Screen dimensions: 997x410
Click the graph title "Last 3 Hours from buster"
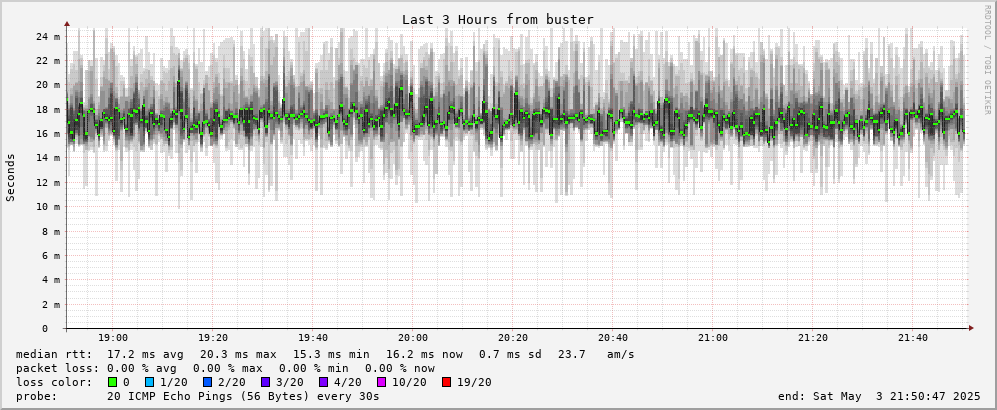(x=498, y=20)
